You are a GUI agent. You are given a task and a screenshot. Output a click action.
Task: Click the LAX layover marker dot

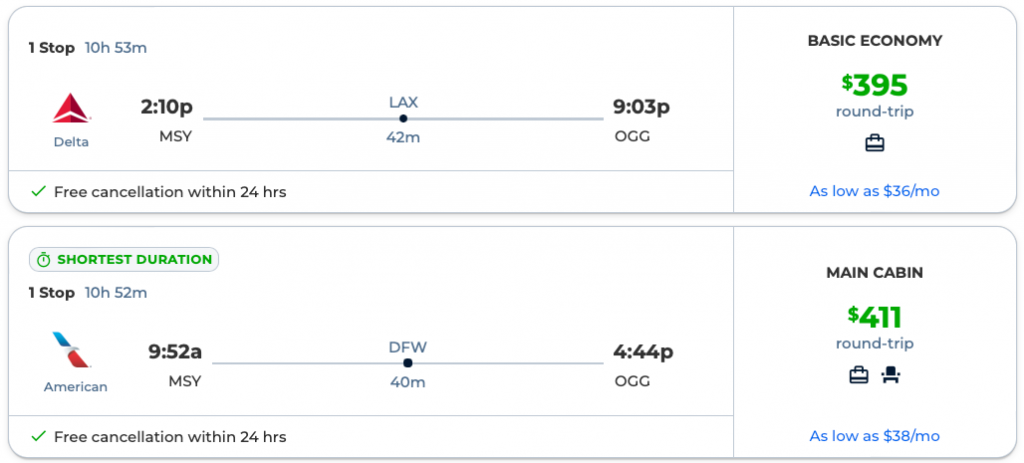click(403, 118)
